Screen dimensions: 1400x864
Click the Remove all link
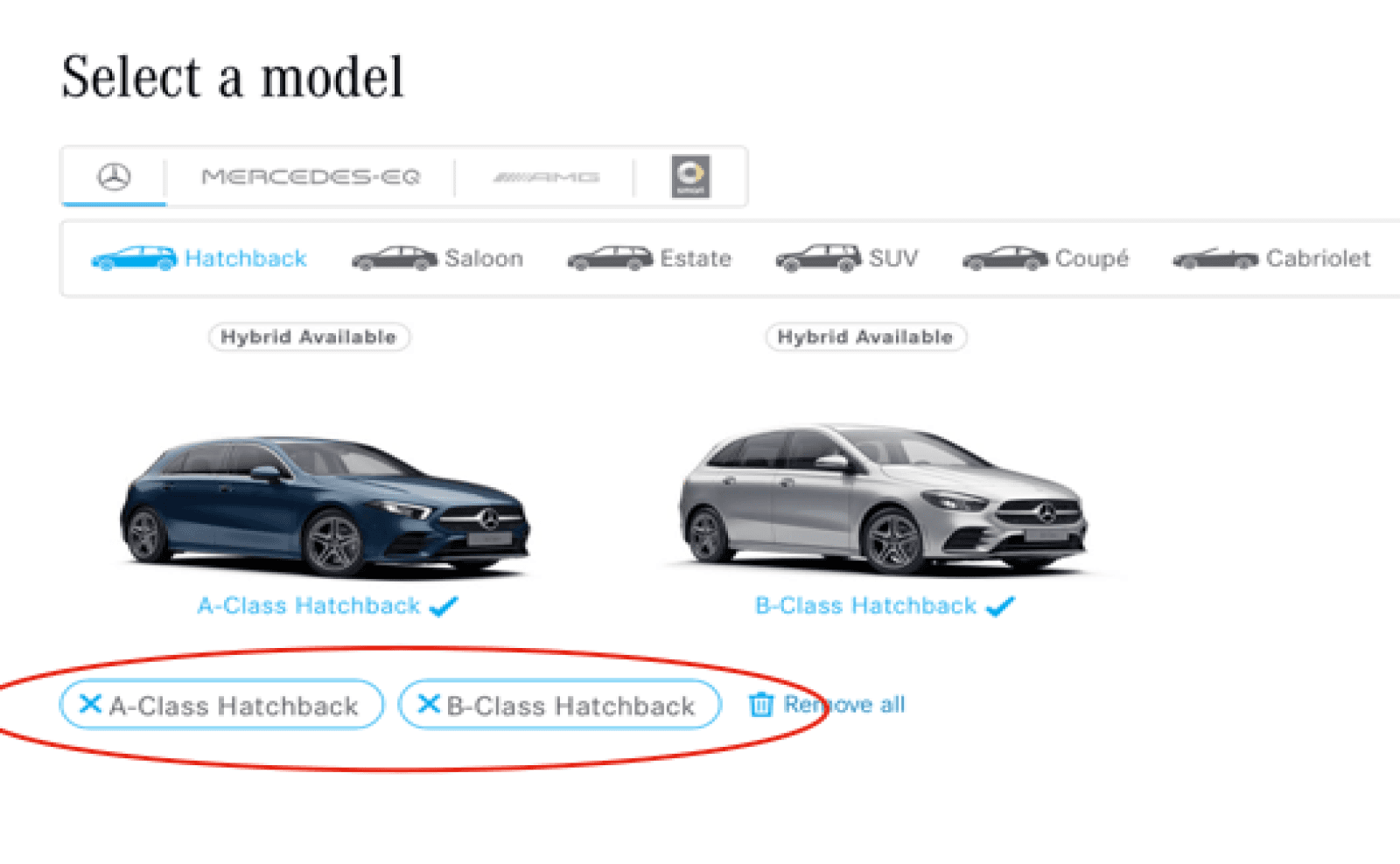pyautogui.click(x=844, y=705)
